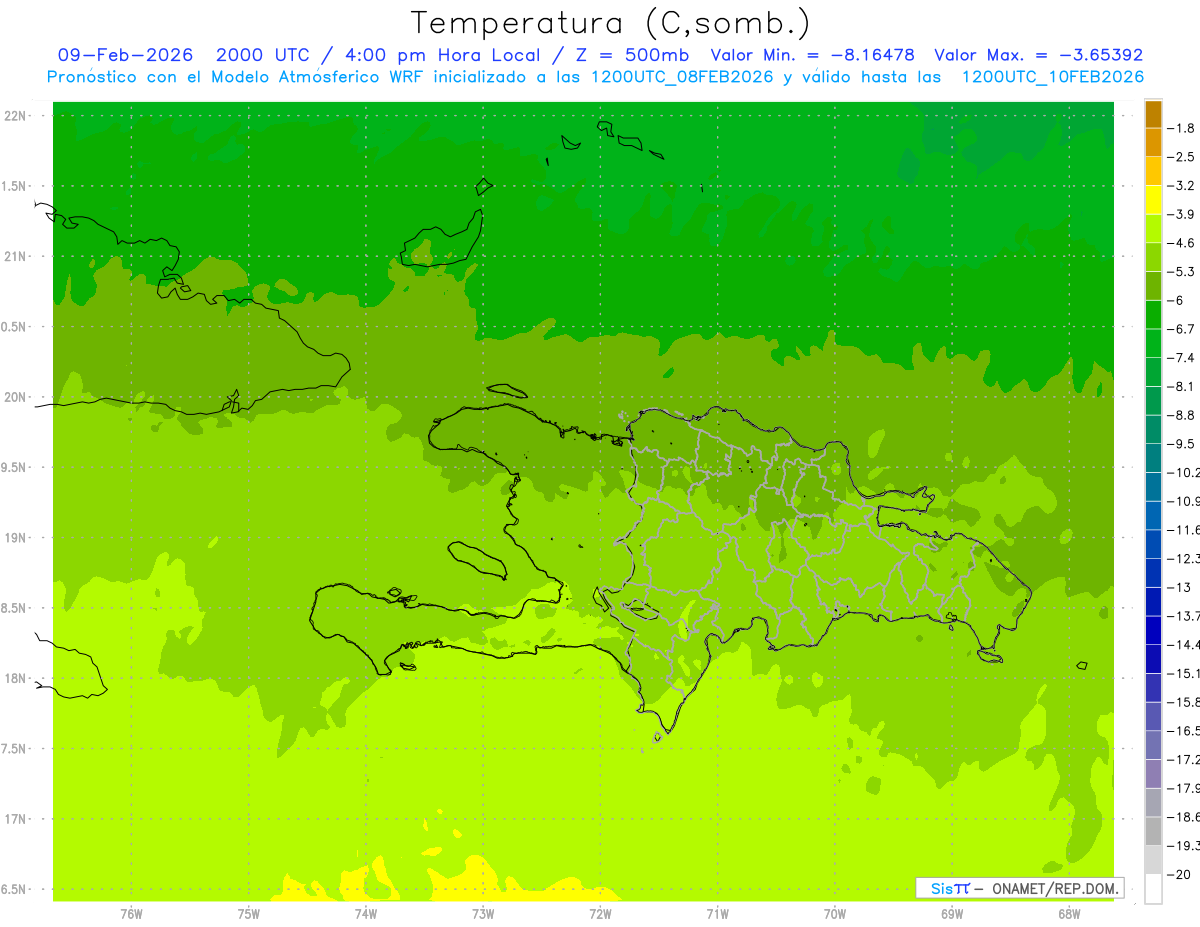Click the 'Valor Max. = -3.65392' text

pos(1038,55)
